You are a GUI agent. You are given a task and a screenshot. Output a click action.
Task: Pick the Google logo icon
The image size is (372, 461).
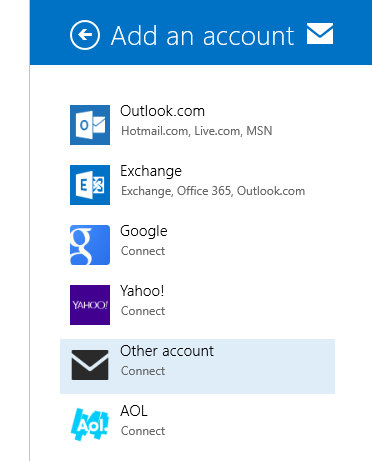(x=90, y=245)
